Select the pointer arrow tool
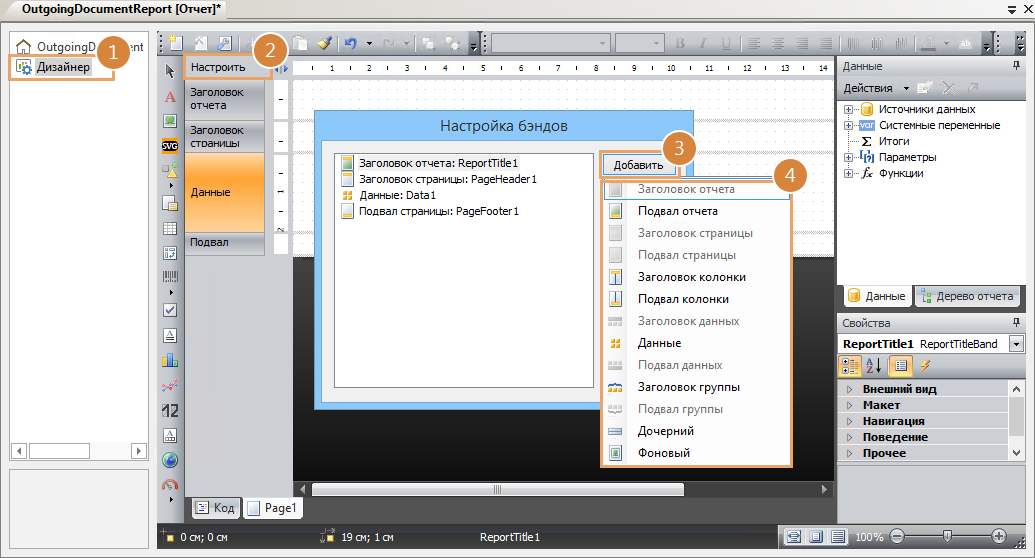This screenshot has width=1035, height=558. pos(170,71)
